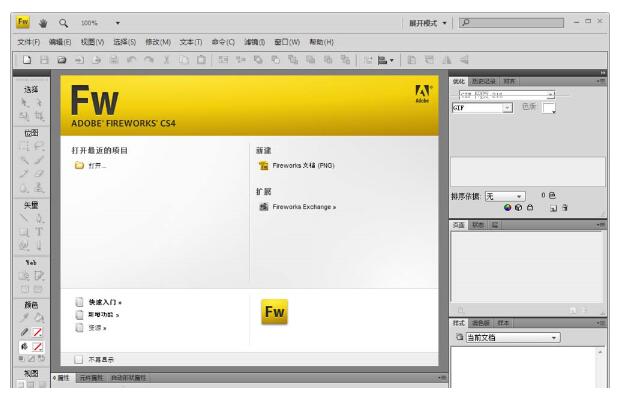The height and width of the screenshot is (406, 627).
Task: Open the View (V) menu
Action: [92, 42]
